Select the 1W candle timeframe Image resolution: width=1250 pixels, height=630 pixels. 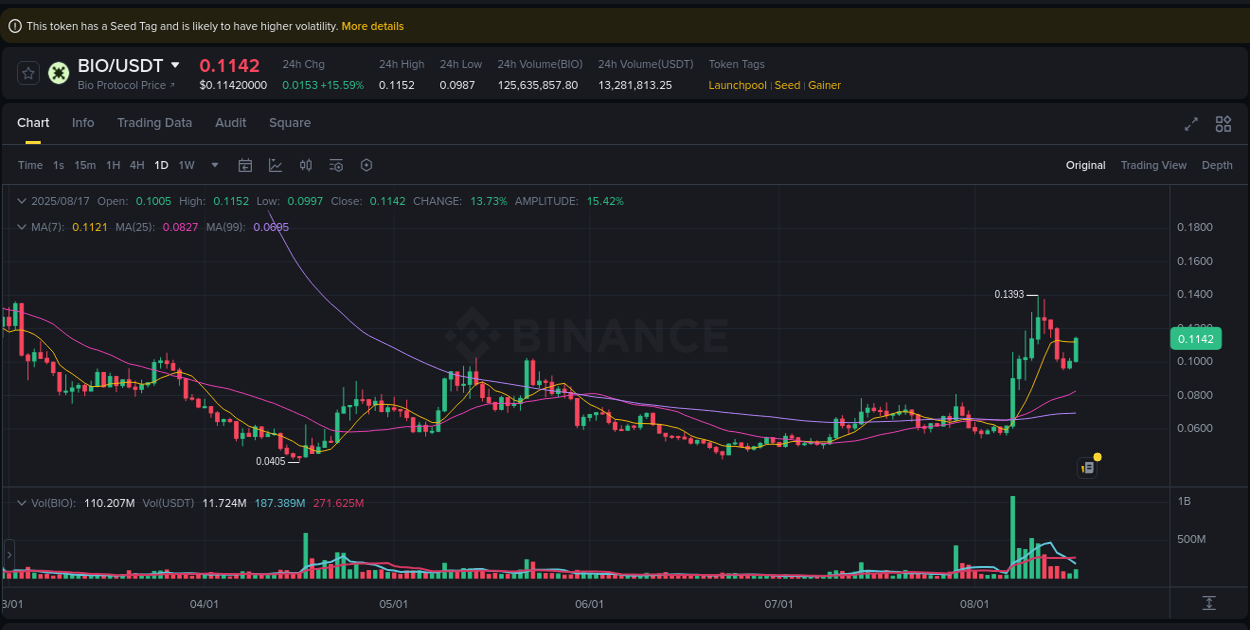point(186,165)
